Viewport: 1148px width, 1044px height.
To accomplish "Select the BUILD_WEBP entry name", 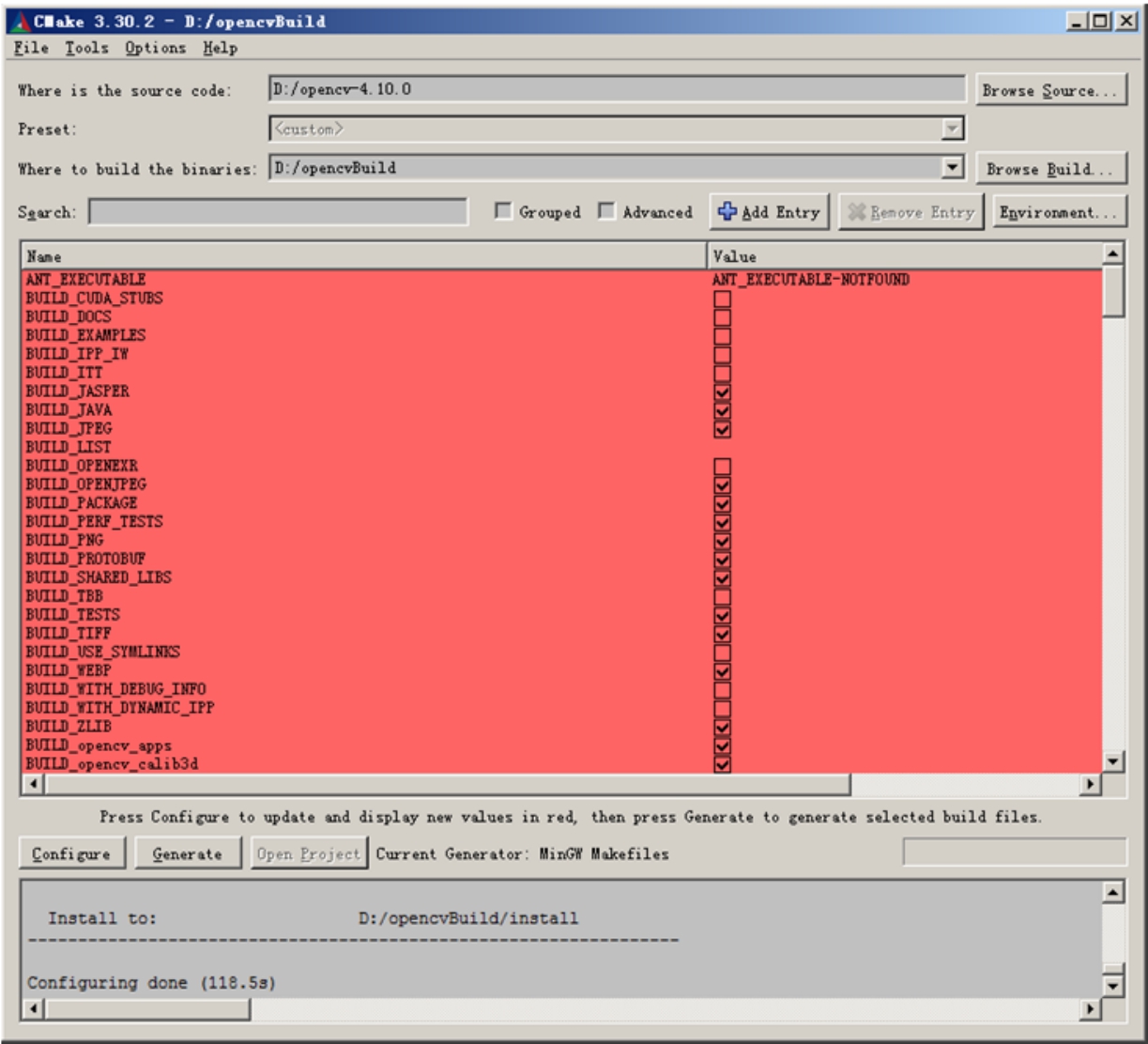I will (x=68, y=670).
